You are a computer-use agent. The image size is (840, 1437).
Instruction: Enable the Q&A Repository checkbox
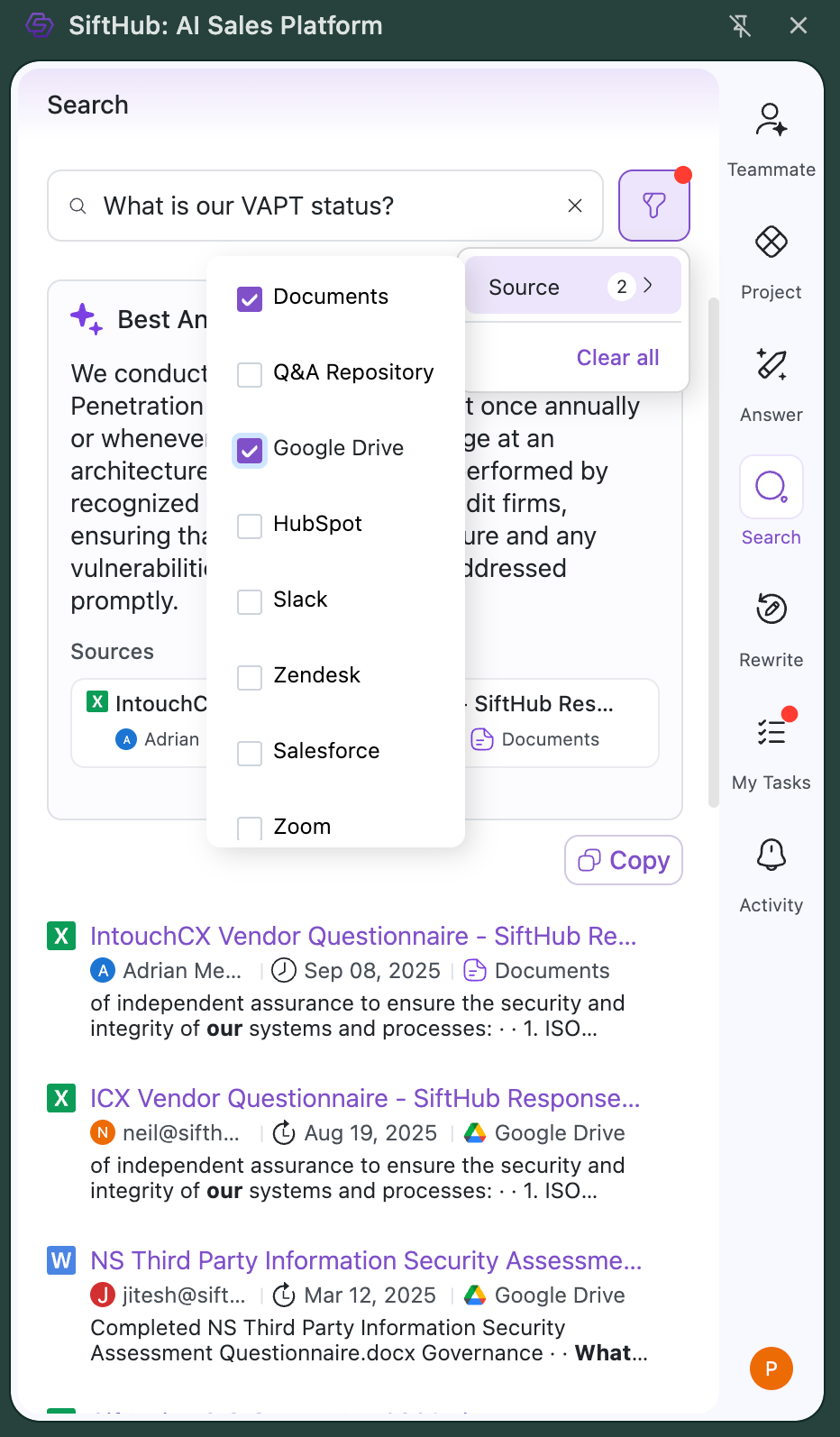pyautogui.click(x=250, y=374)
